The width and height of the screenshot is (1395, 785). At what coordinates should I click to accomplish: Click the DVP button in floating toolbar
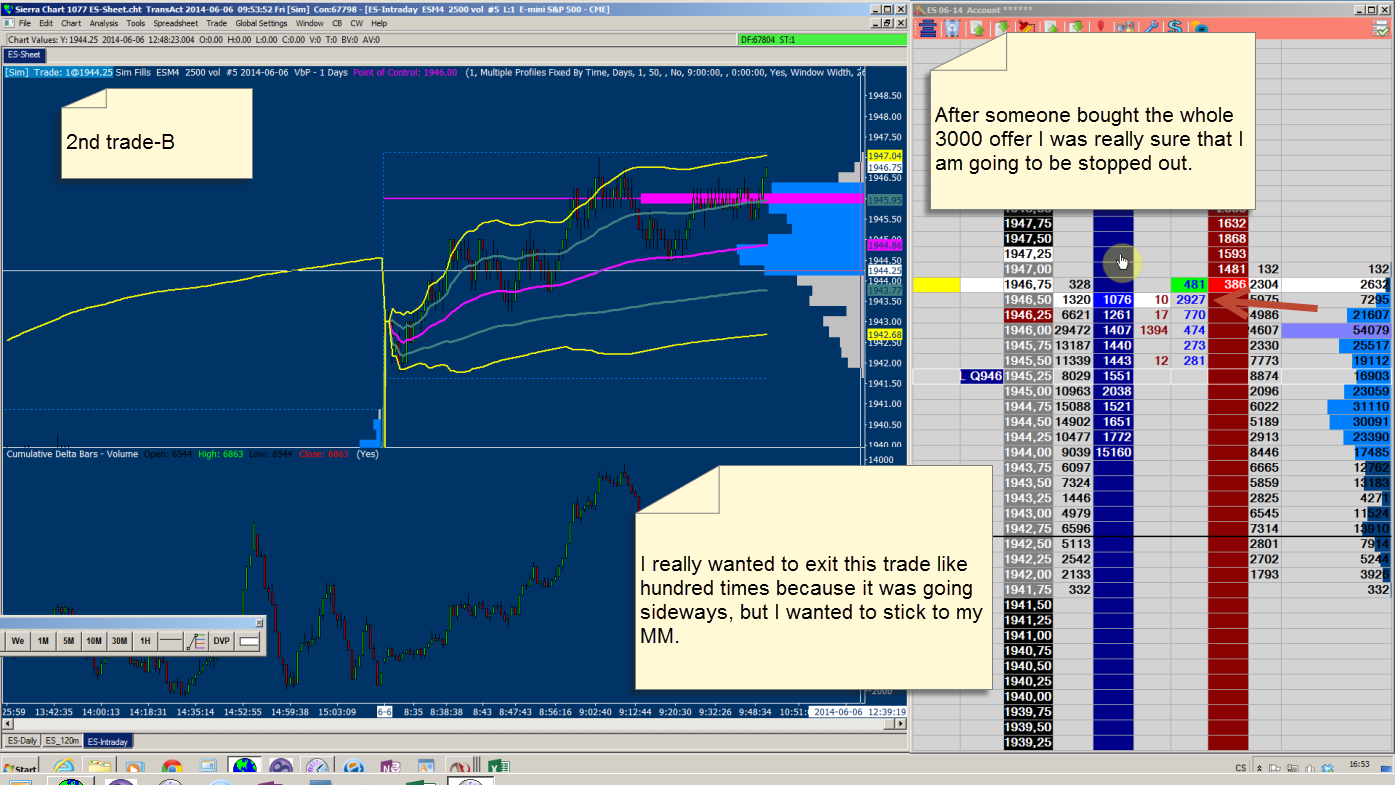[222, 641]
